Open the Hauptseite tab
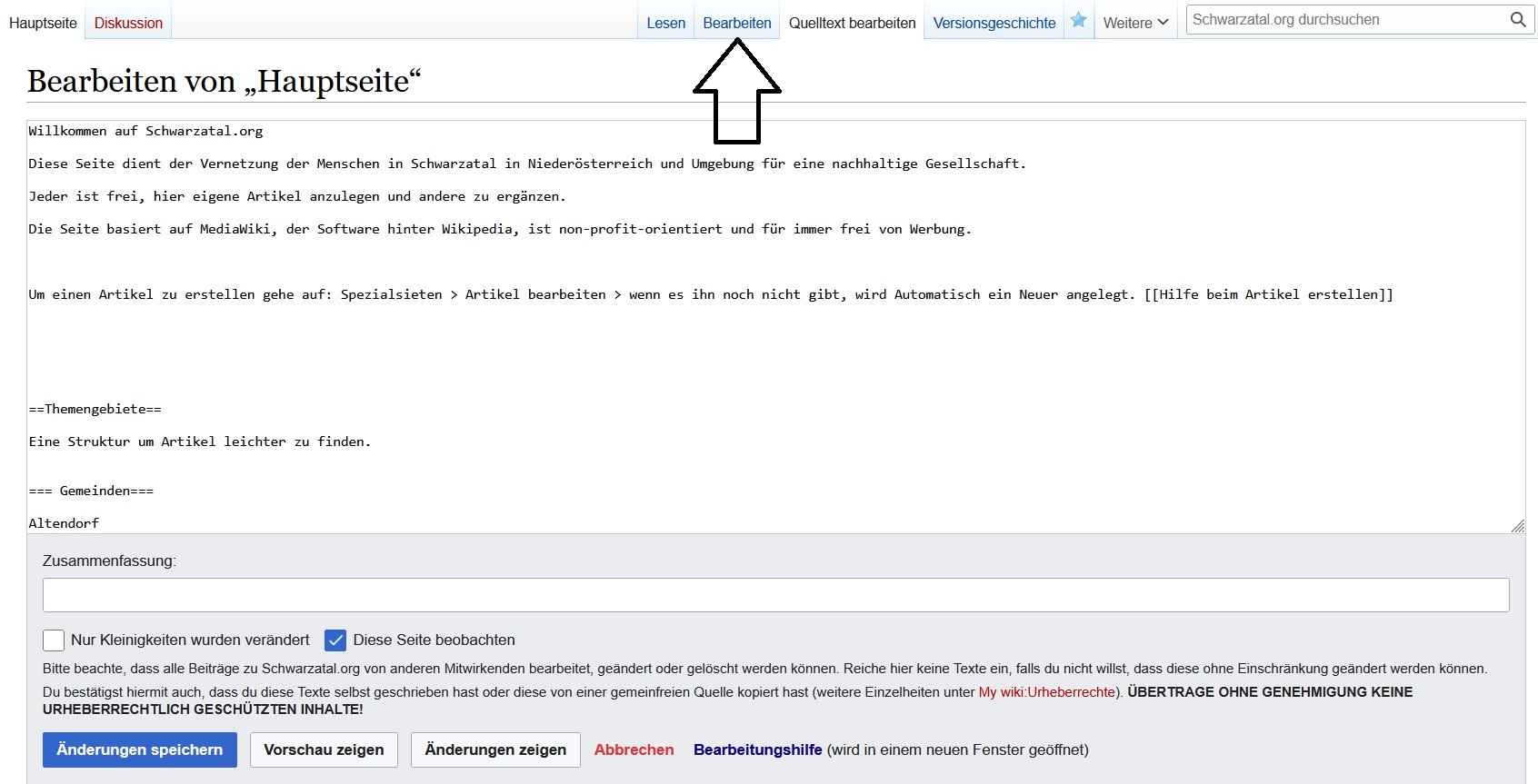Viewport: 1538px width, 784px height. pyautogui.click(x=43, y=23)
